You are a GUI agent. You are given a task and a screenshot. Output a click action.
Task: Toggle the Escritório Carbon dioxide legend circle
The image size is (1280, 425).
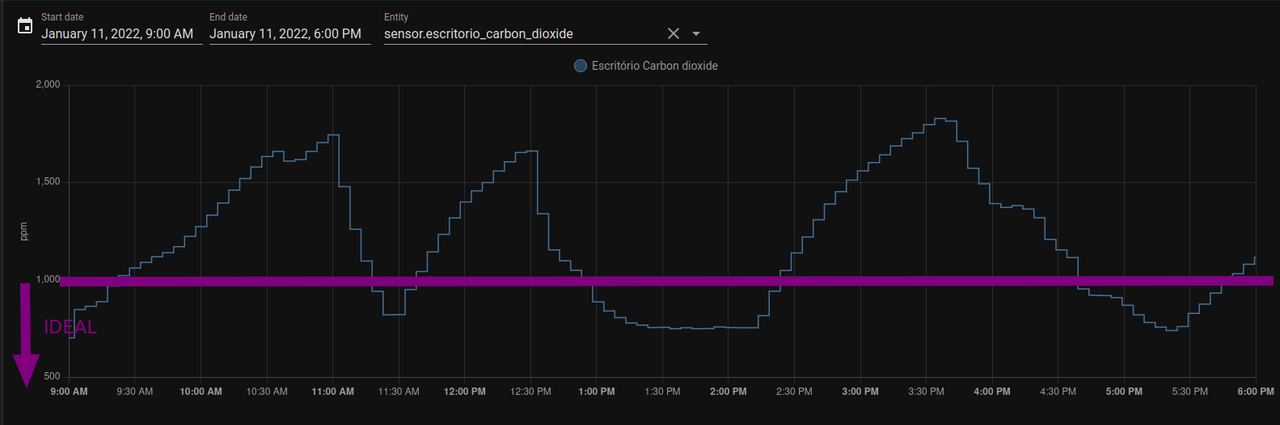click(x=580, y=66)
